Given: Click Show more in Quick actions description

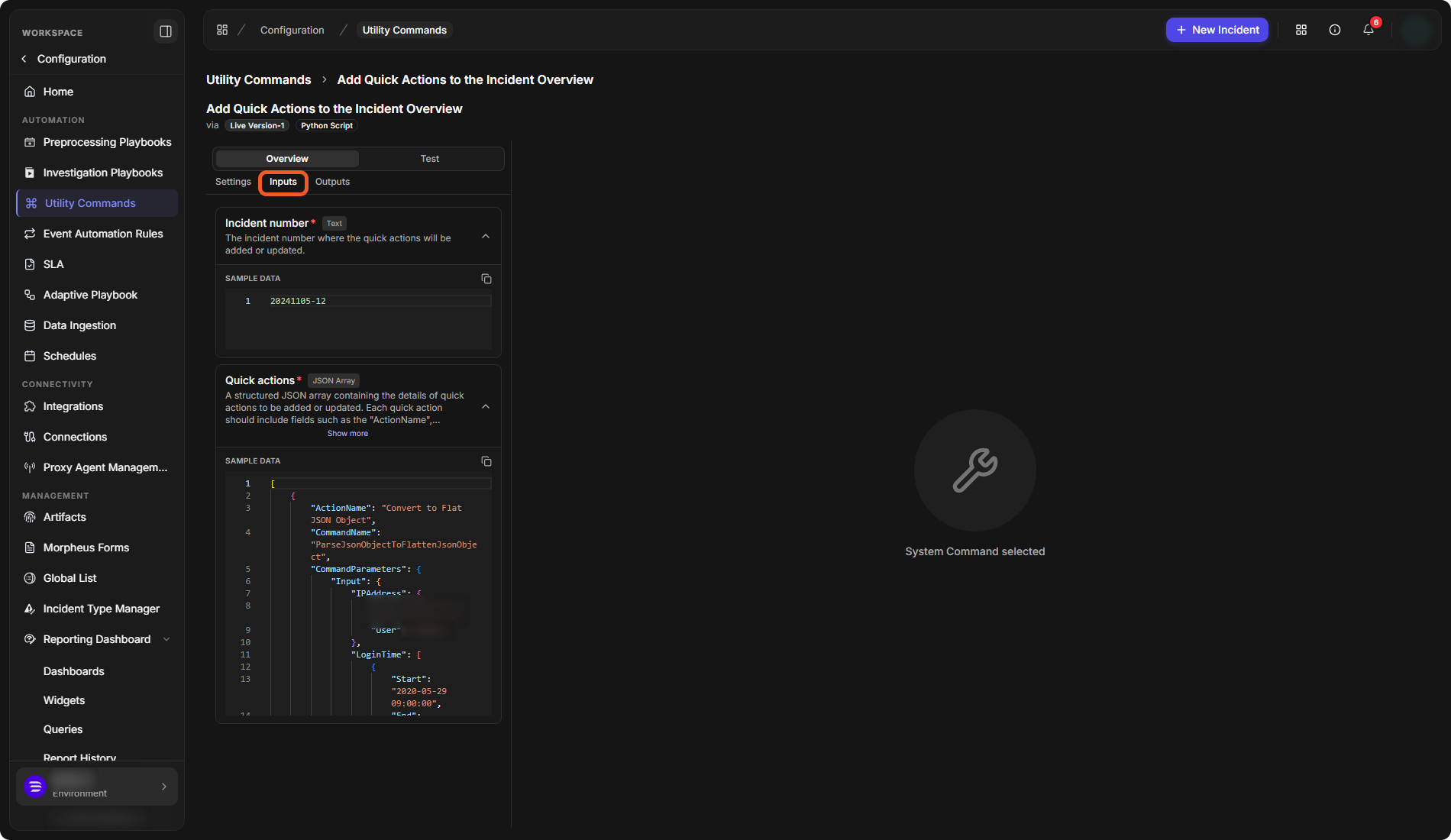Looking at the screenshot, I should pos(347,434).
